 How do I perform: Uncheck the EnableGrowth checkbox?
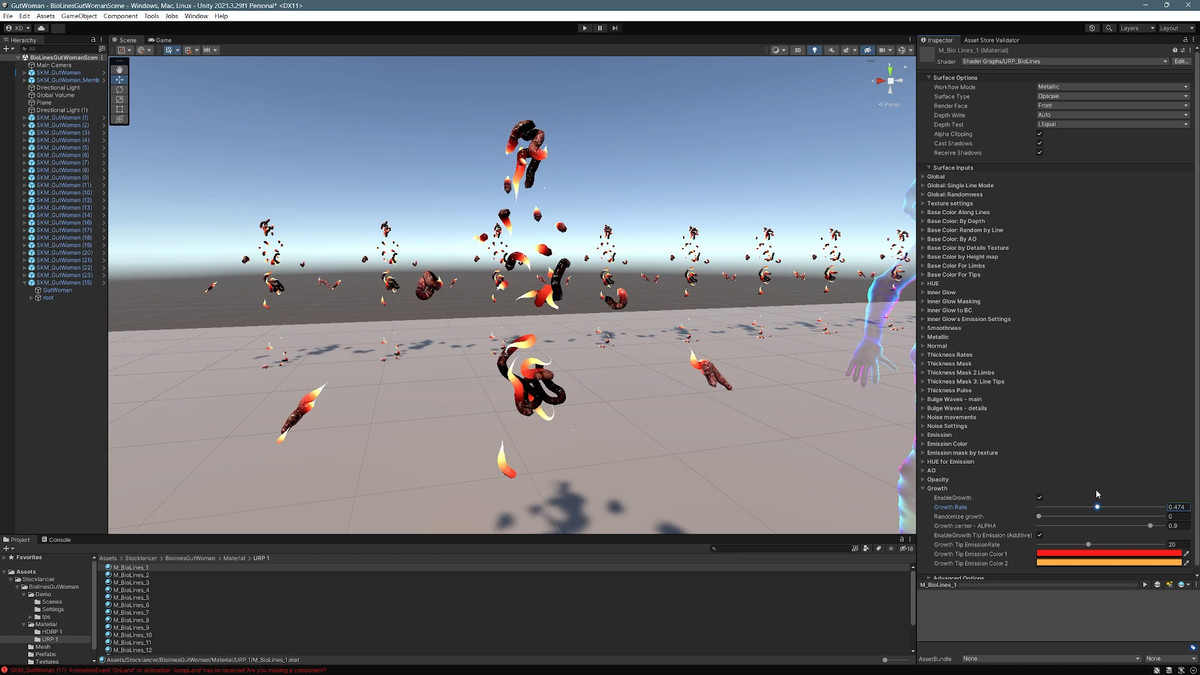1040,497
